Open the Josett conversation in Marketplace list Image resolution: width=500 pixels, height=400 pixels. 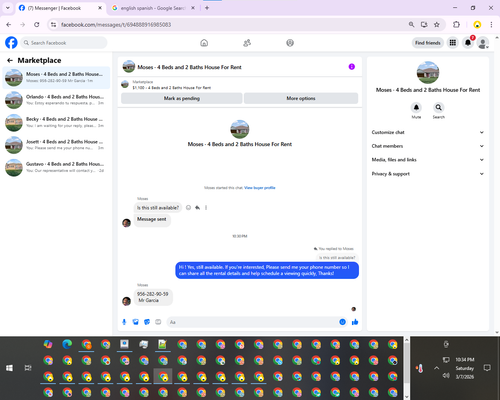pyautogui.click(x=56, y=145)
